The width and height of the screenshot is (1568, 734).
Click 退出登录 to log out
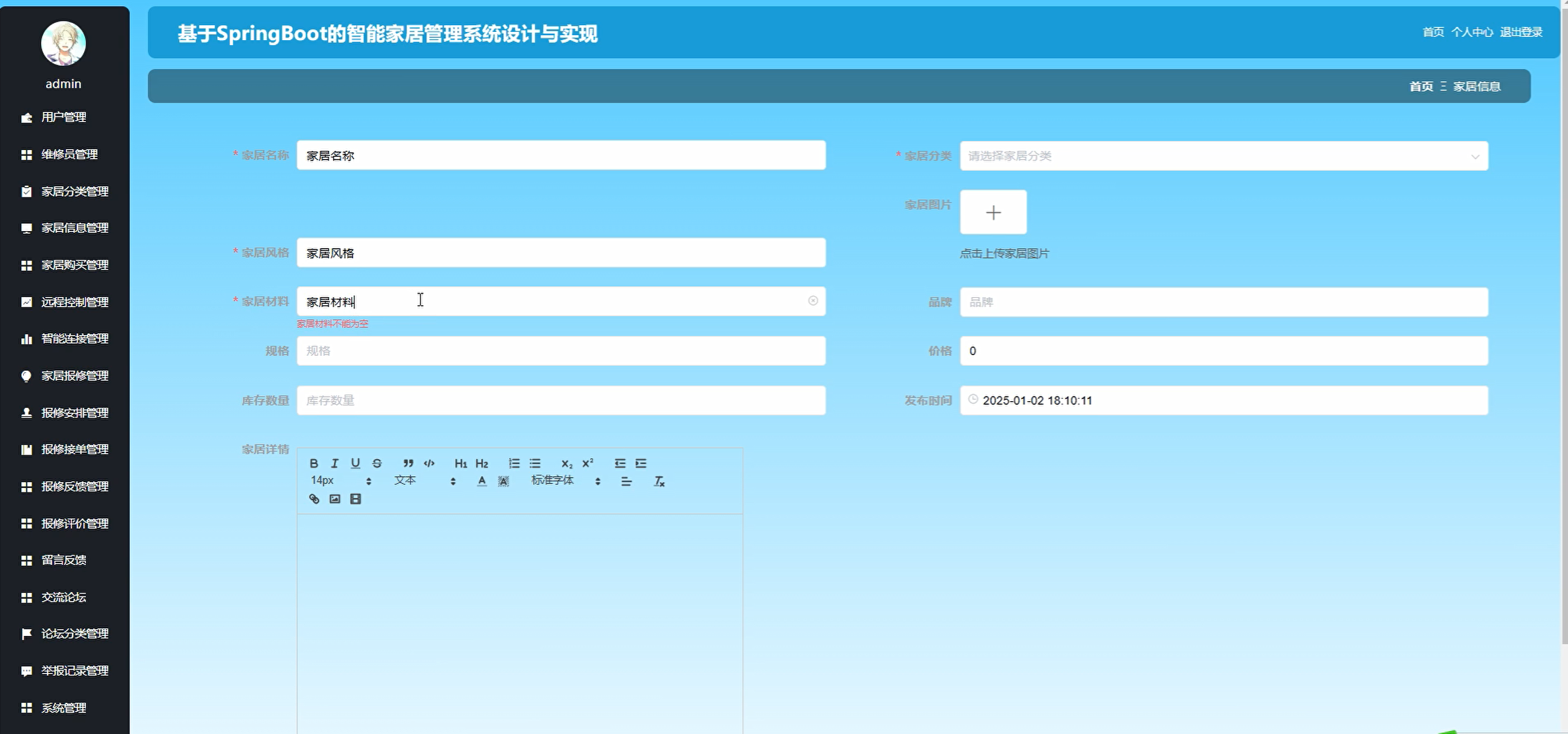pyautogui.click(x=1521, y=32)
